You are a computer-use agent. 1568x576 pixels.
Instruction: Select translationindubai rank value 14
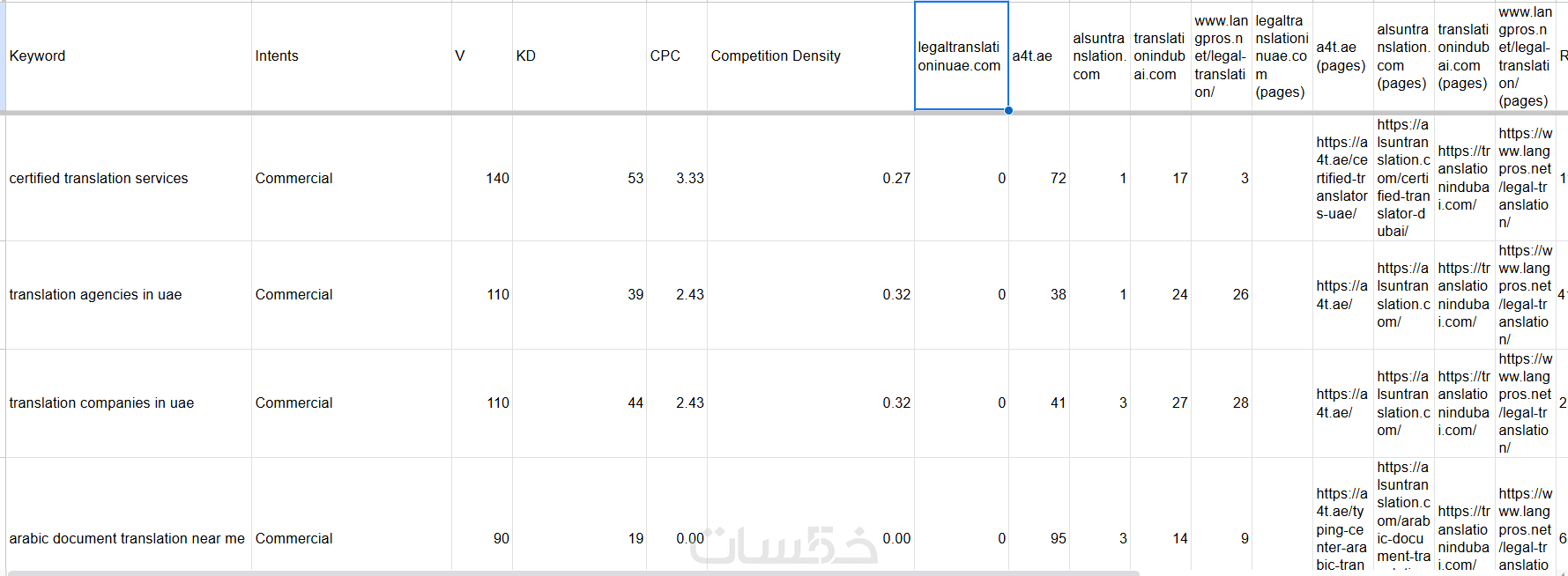point(1160,516)
